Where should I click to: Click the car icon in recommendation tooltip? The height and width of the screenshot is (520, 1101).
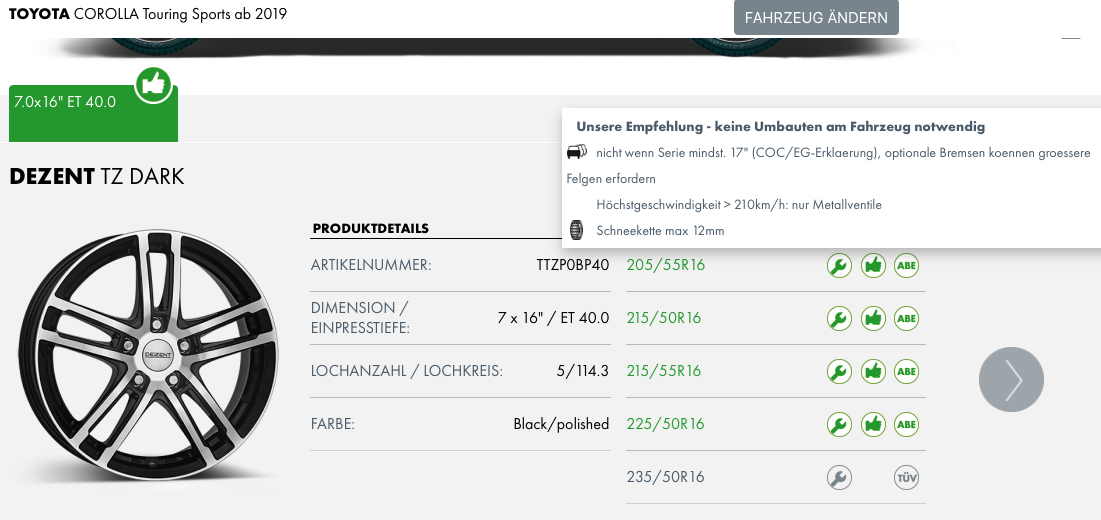[x=576, y=152]
